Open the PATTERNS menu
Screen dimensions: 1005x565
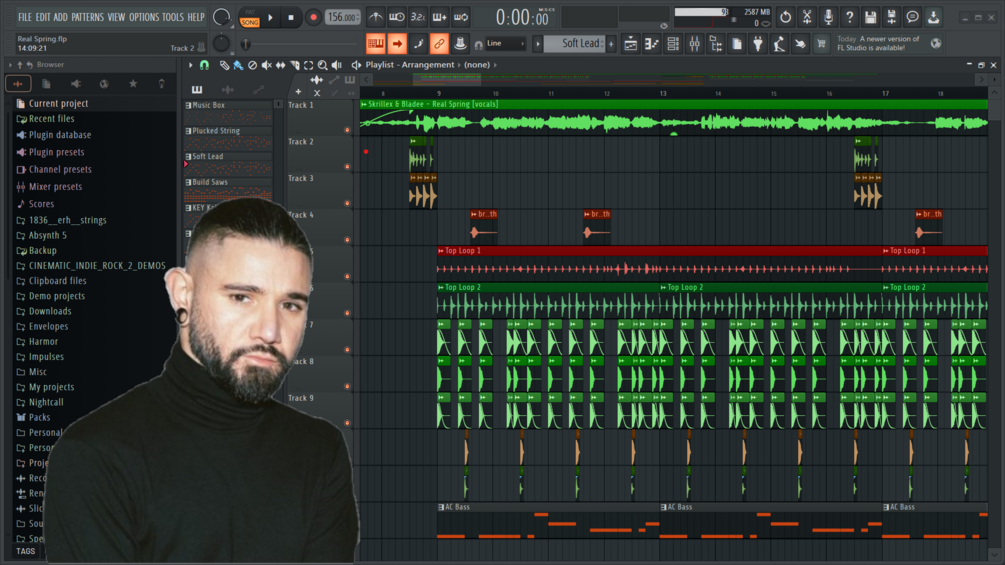(87, 17)
